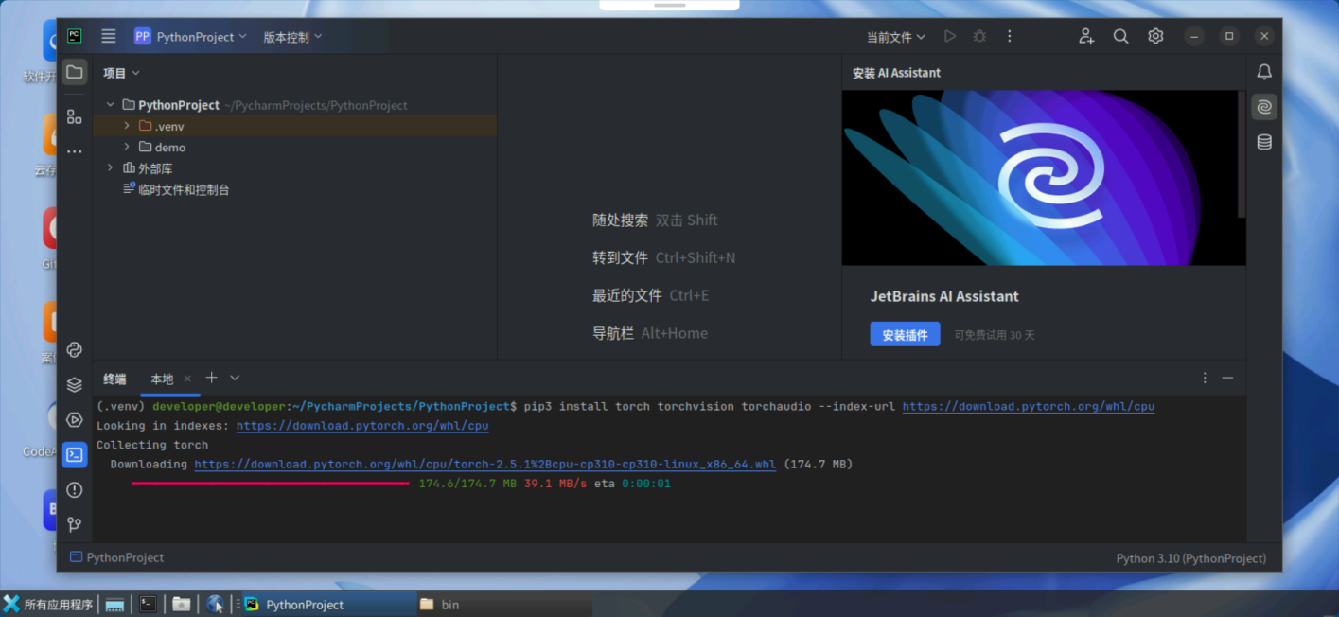Click the 导航栏 Alt+Home hint
The image size is (1339, 617).
click(x=649, y=333)
